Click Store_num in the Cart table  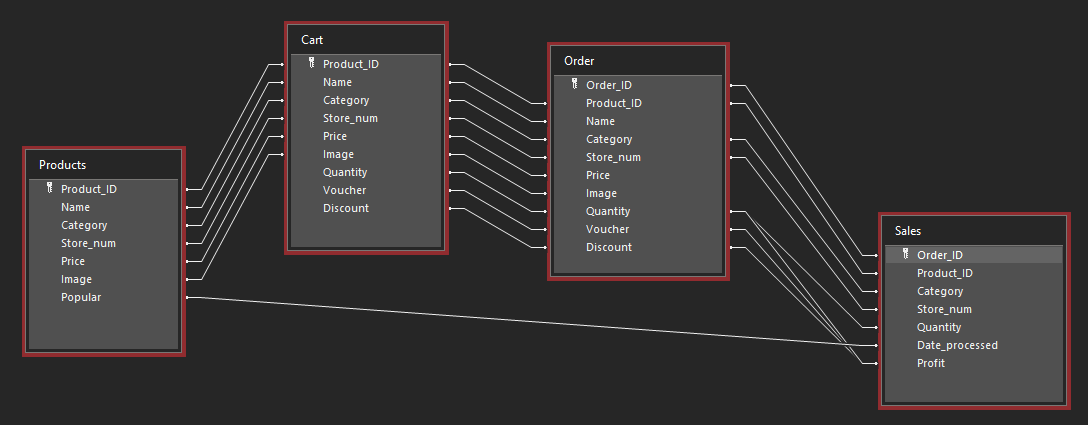click(350, 118)
